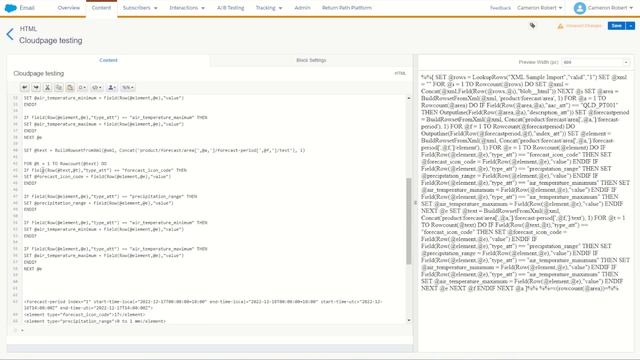Click the 'FOR @t = 1 TO Rowcount(@text) DO' line
640x360 pixels.
point(65,163)
